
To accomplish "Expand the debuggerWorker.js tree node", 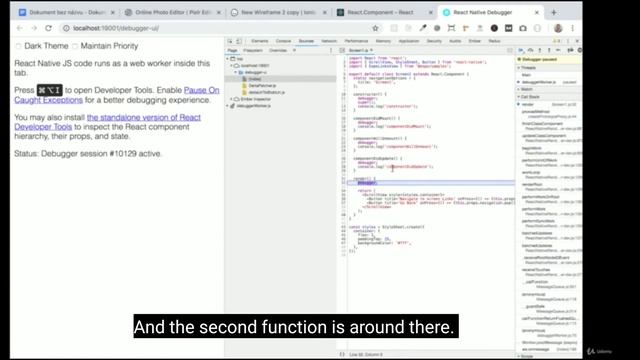I will [x=228, y=106].
